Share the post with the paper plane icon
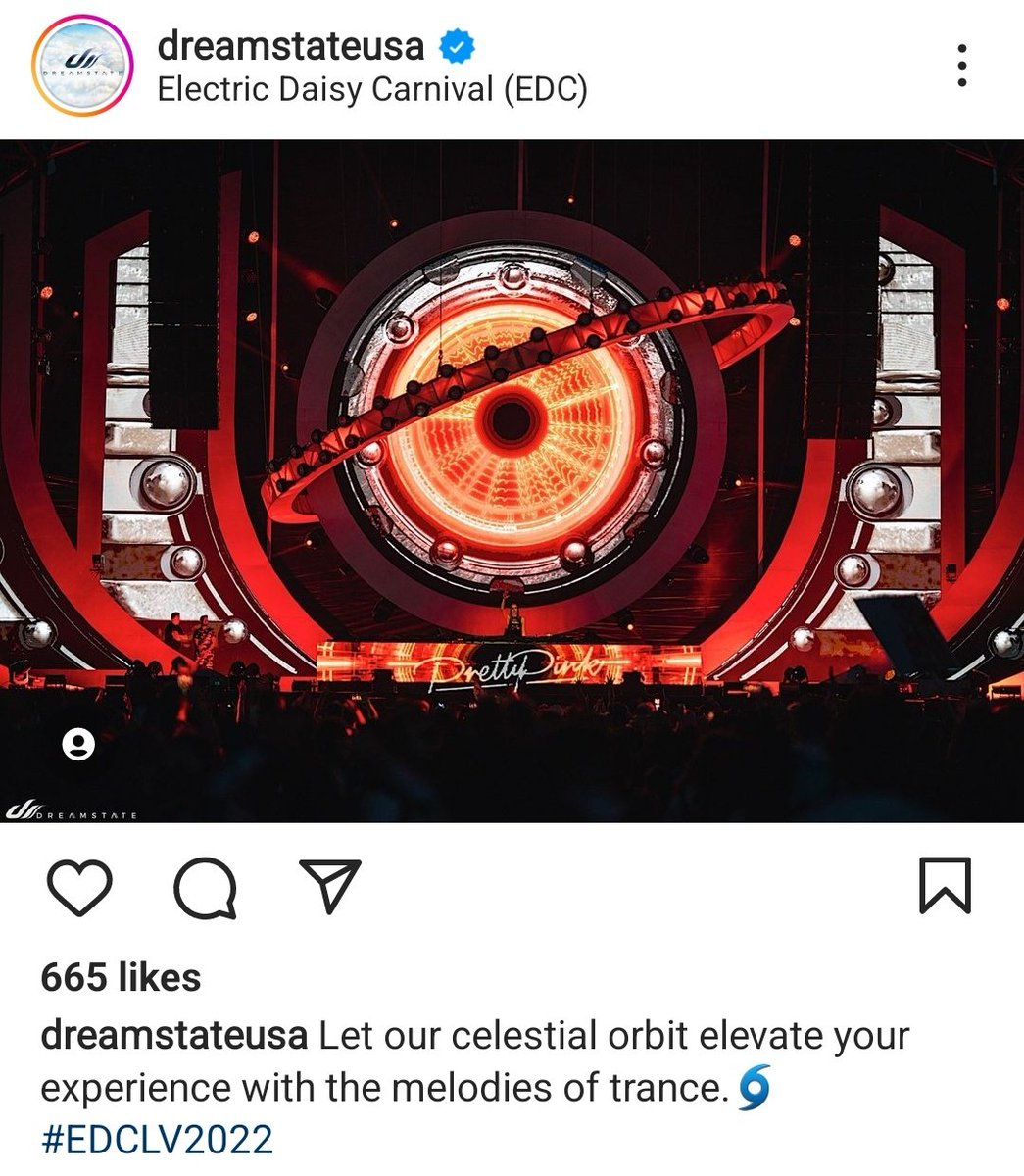 330,885
